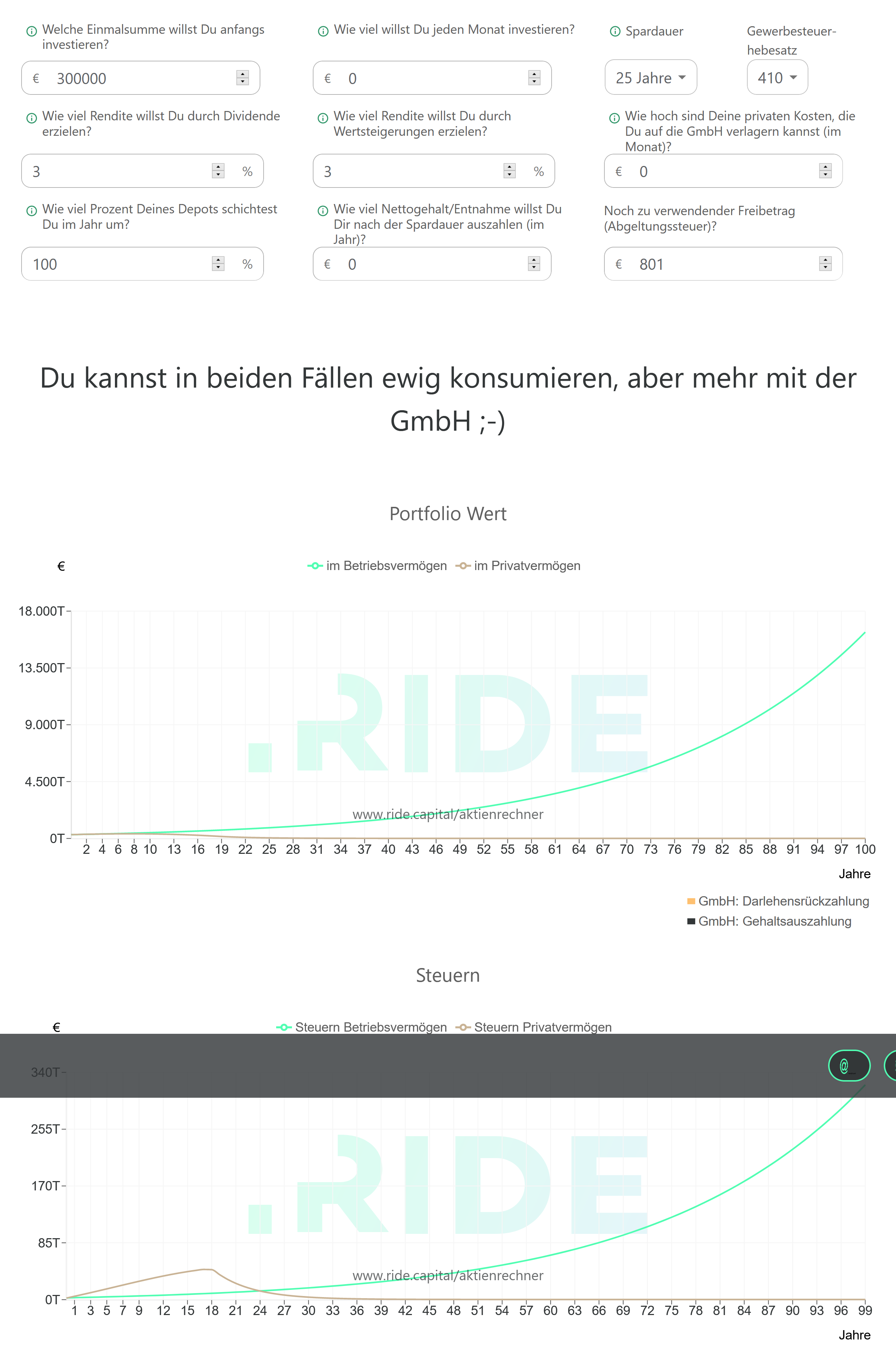Screen dimensions: 896x1356
Task: Click the @ email contact button
Action: [x=849, y=1066]
